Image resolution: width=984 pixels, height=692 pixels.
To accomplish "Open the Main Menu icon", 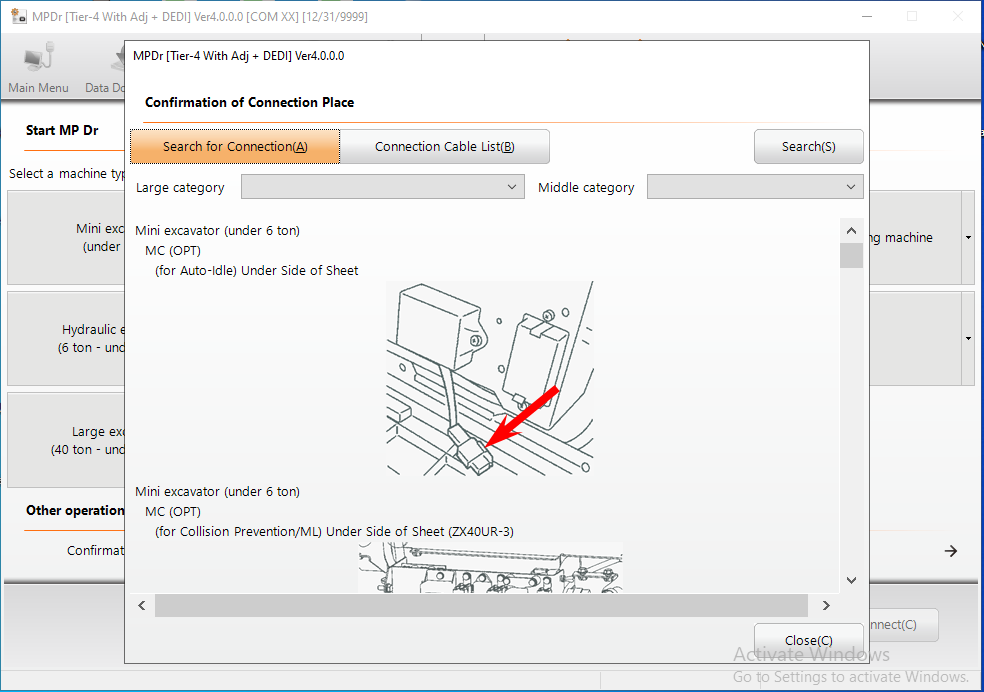I will point(38,64).
